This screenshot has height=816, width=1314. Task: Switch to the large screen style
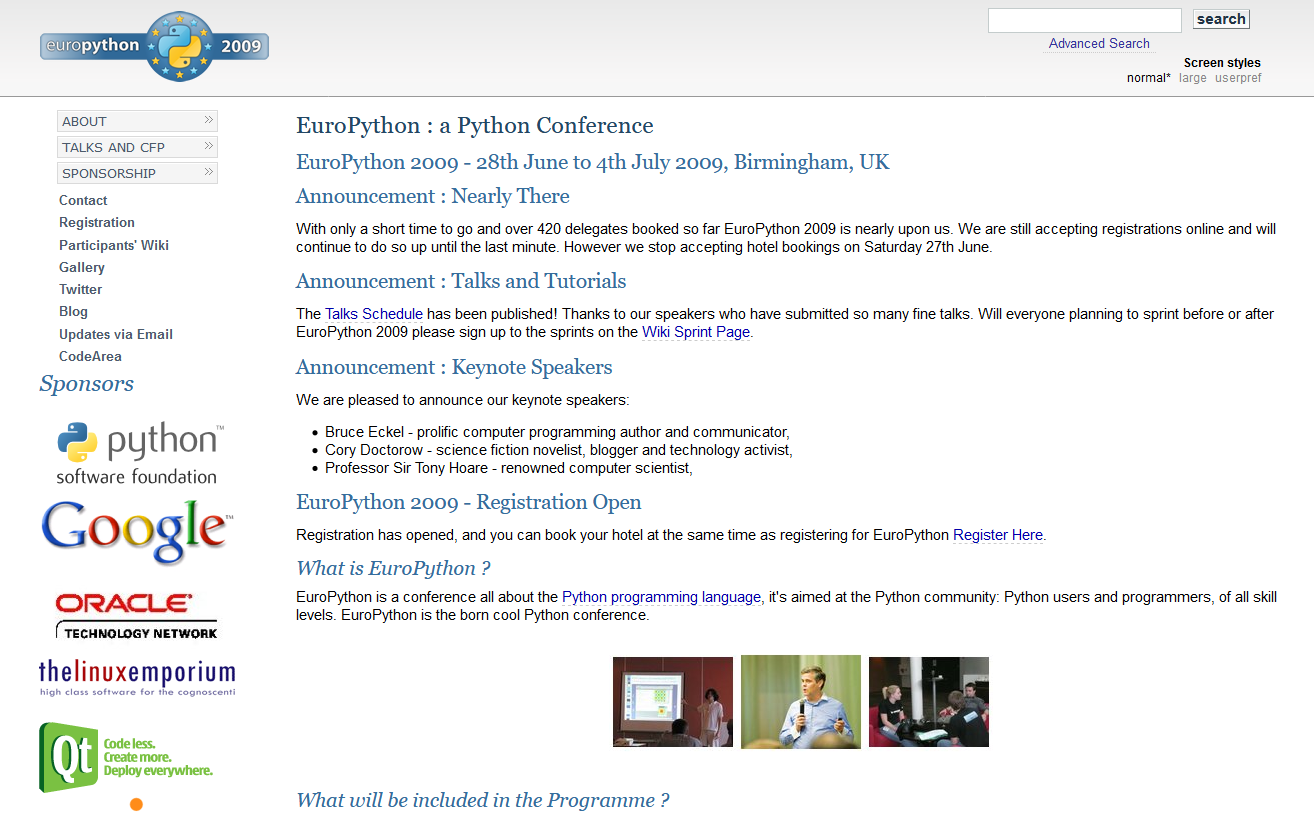(1192, 78)
